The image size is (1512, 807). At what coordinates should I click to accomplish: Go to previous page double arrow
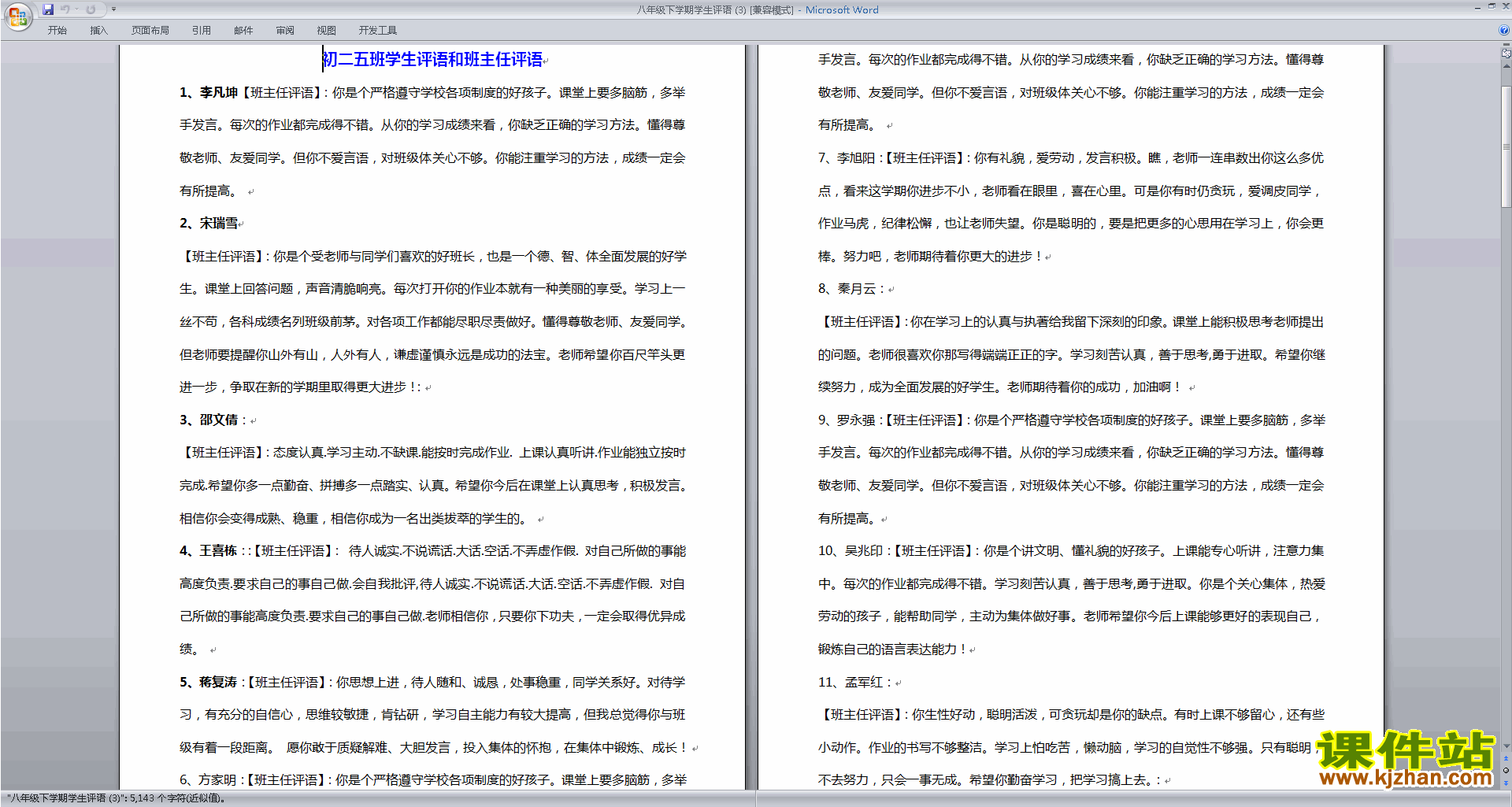coord(1506,759)
